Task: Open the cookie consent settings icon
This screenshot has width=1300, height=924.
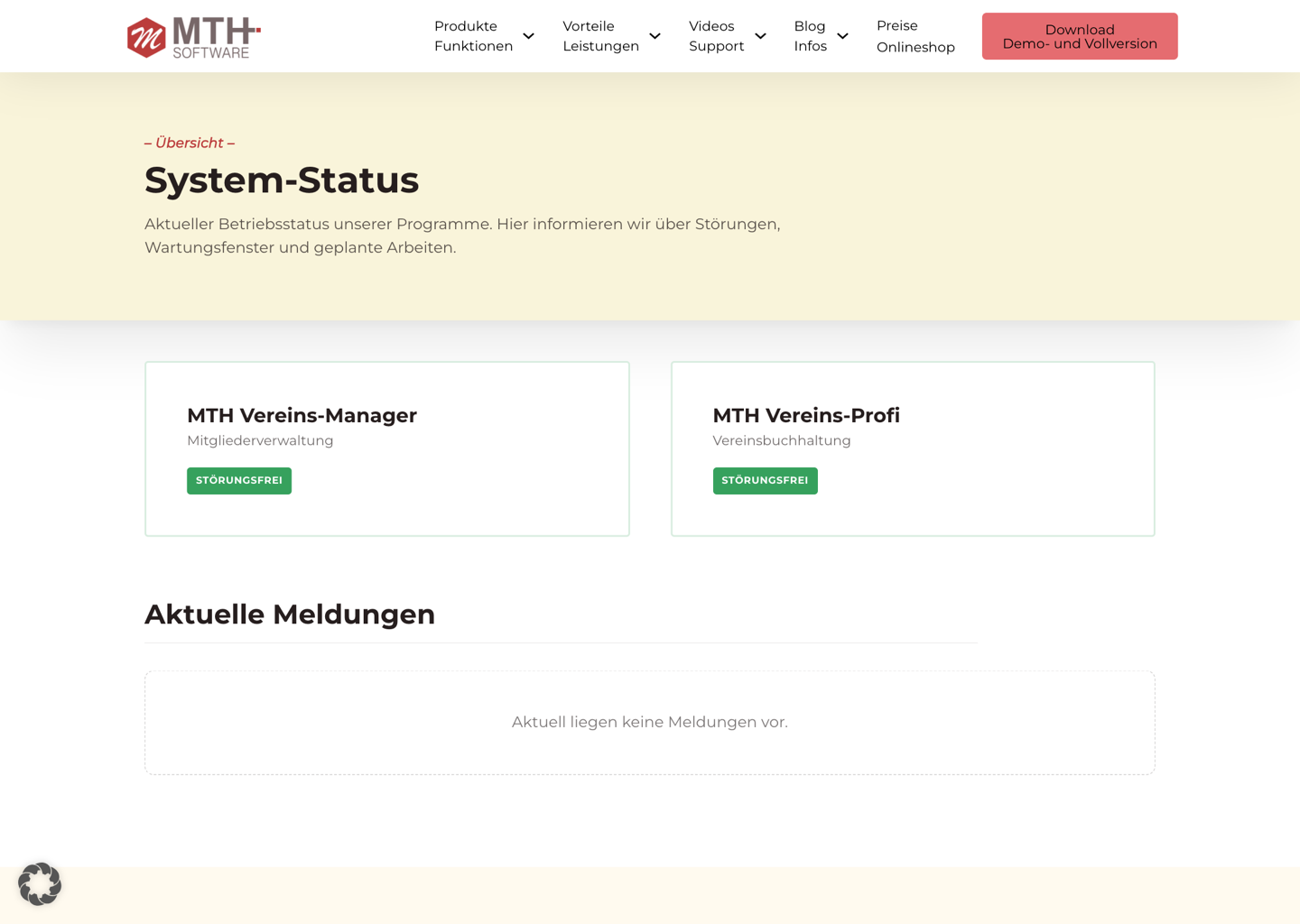Action: 40,884
